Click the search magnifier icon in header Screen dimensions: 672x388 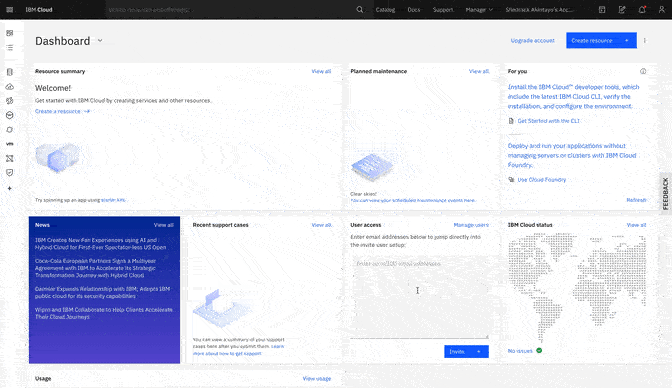[x=360, y=9]
